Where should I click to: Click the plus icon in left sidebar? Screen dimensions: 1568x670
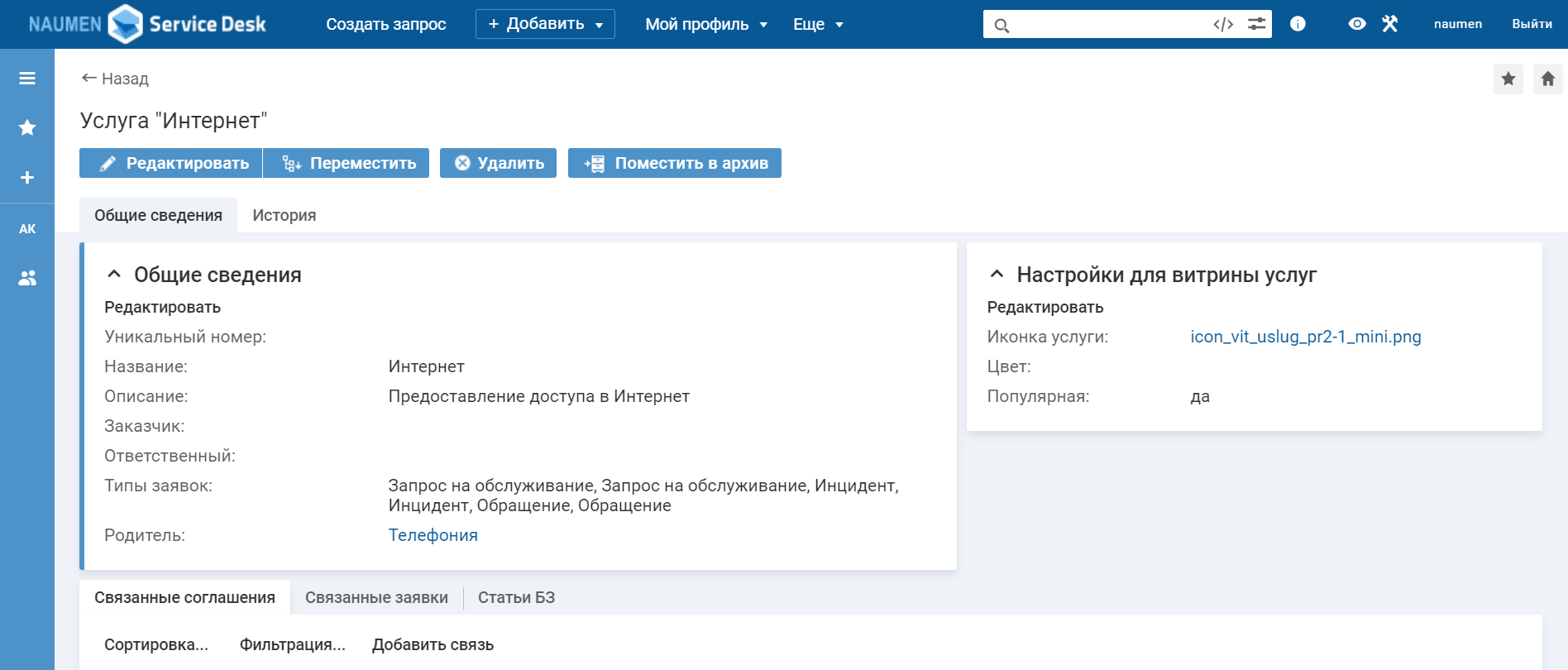point(27,178)
